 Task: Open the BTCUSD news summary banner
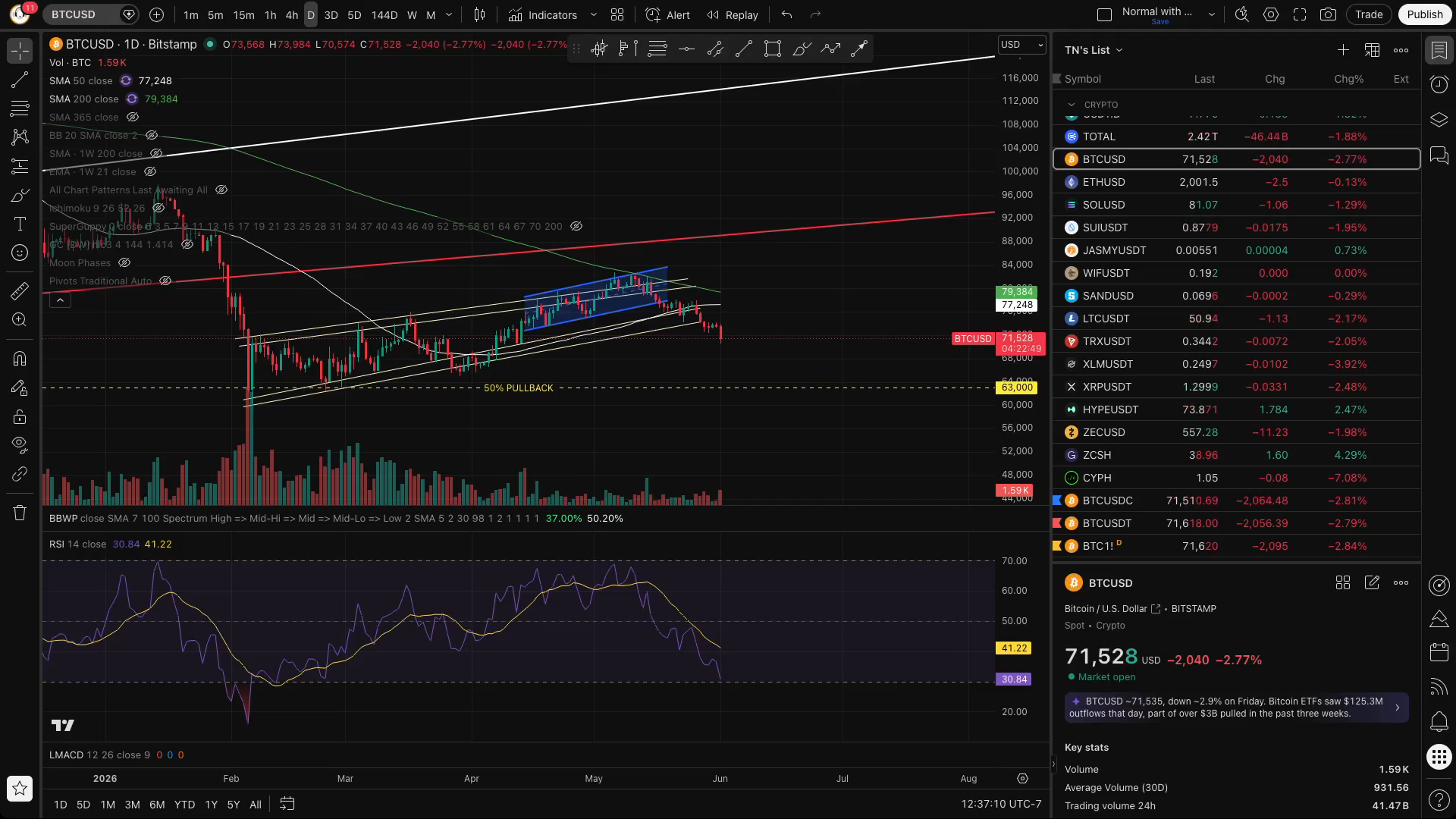1236,707
